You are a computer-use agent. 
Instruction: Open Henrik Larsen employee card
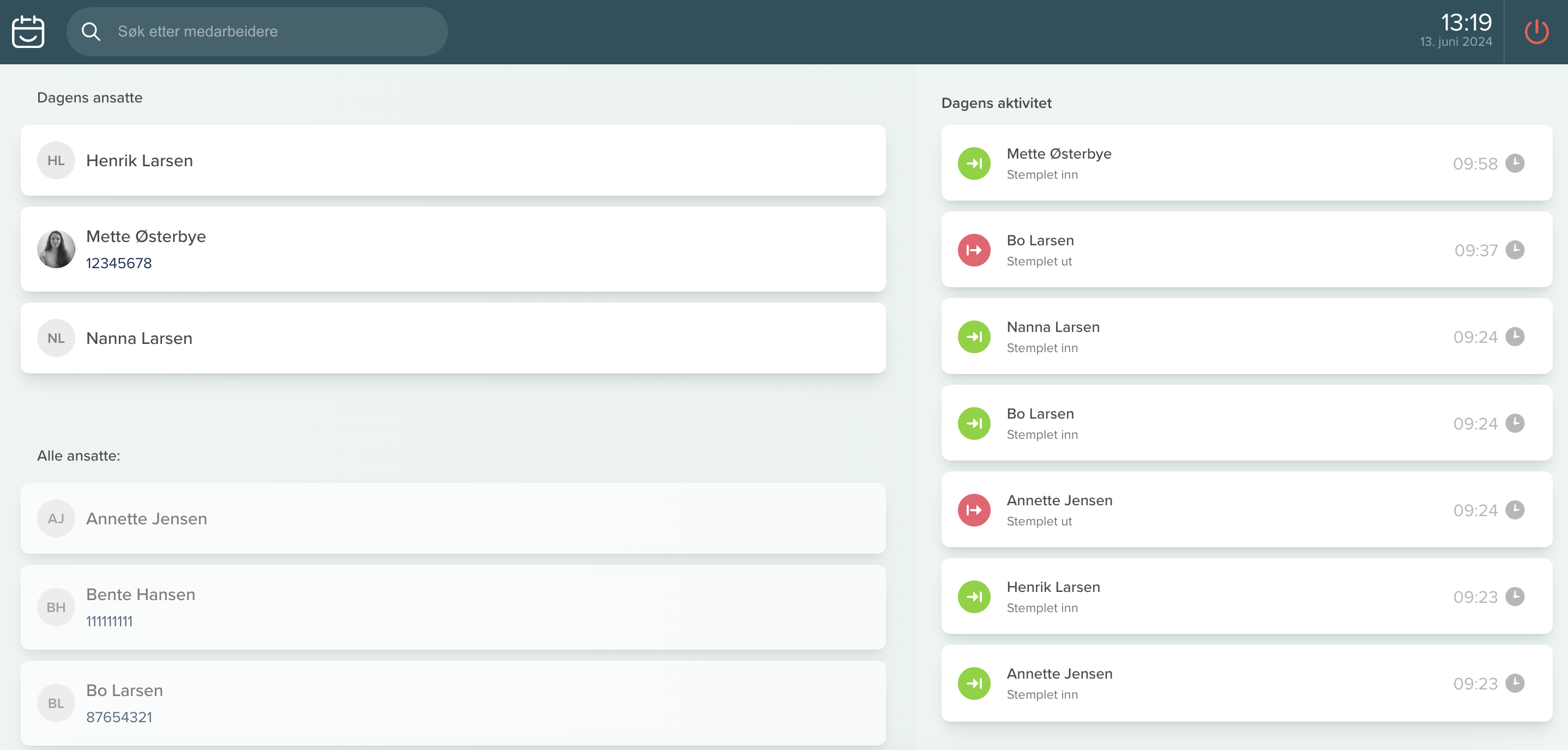pyautogui.click(x=453, y=160)
